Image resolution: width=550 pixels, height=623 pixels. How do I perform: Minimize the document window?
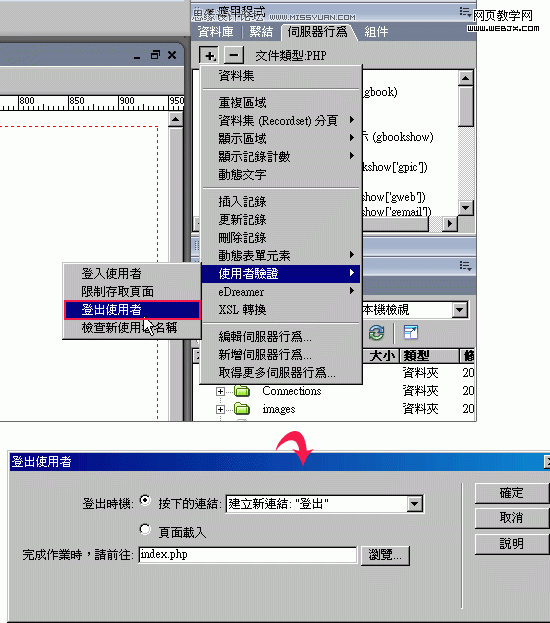[137, 56]
